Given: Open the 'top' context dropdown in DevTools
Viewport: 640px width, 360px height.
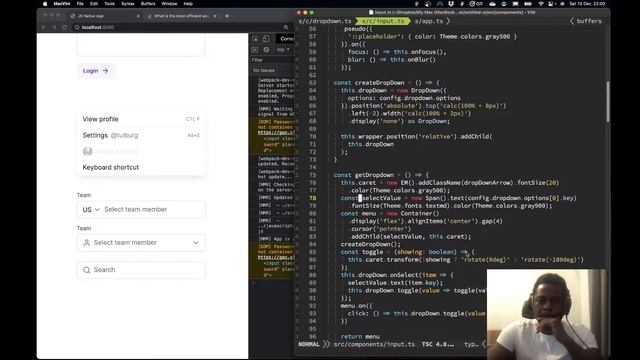Looking at the screenshot, I should pyautogui.click(x=283, y=49).
